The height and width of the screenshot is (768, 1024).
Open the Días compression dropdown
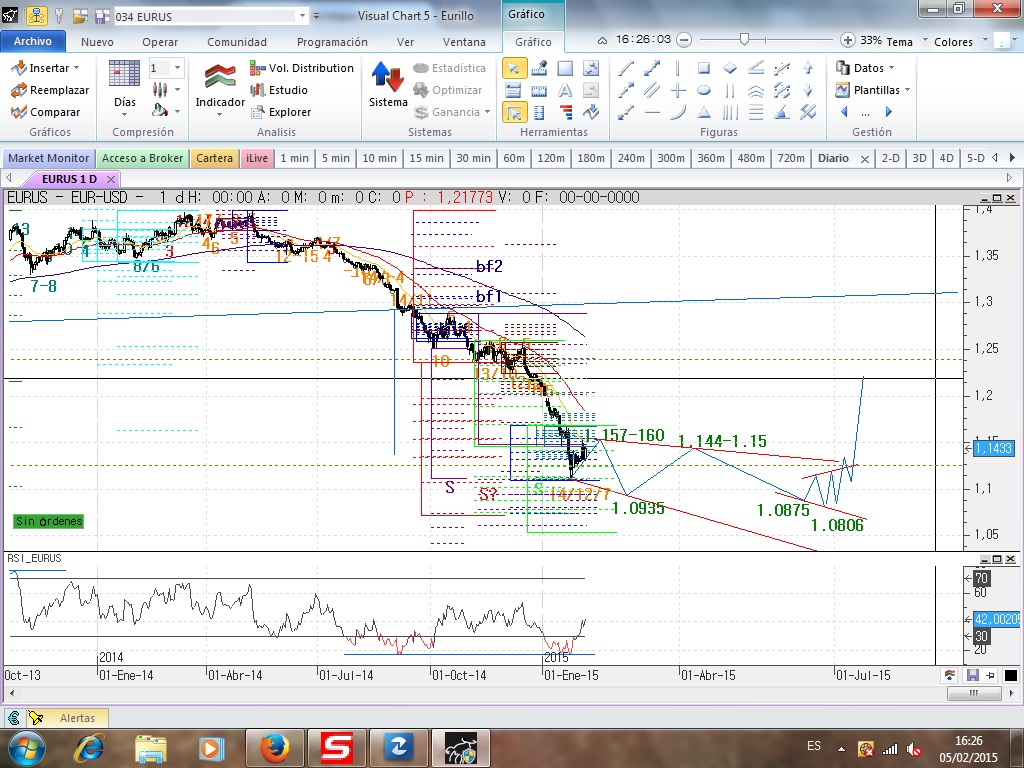click(125, 103)
